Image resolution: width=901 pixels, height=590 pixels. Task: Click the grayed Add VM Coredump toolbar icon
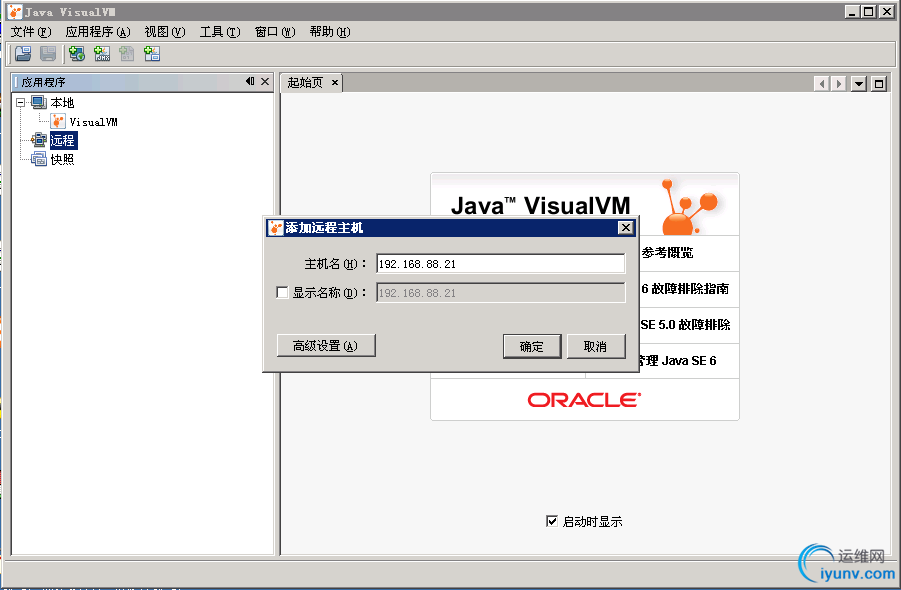[x=126, y=53]
